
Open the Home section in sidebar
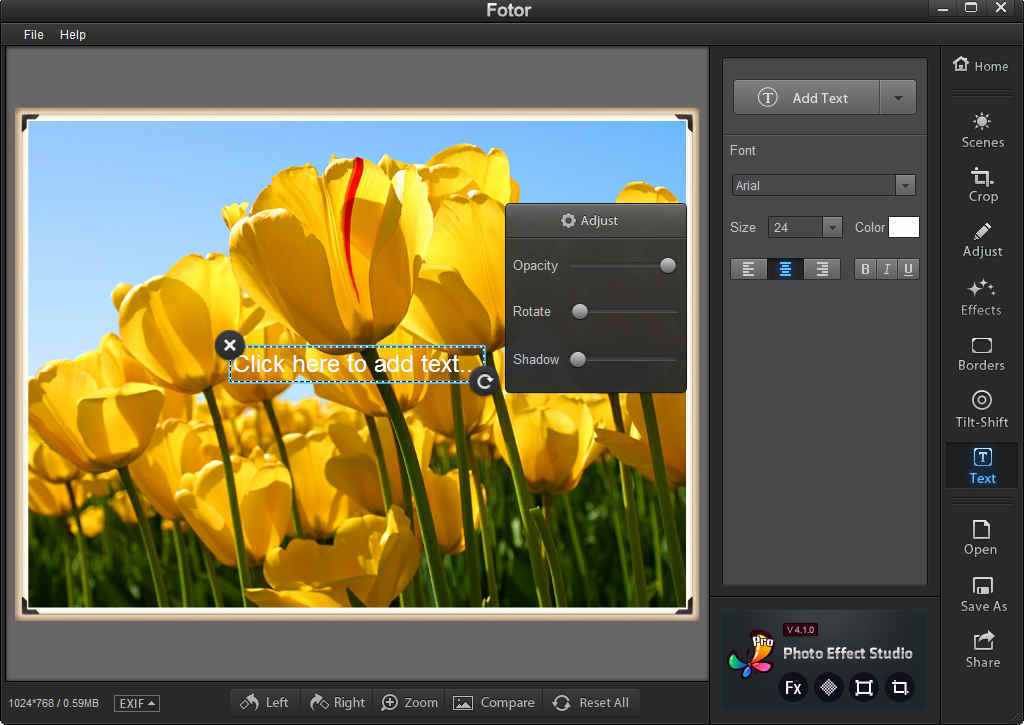(980, 65)
